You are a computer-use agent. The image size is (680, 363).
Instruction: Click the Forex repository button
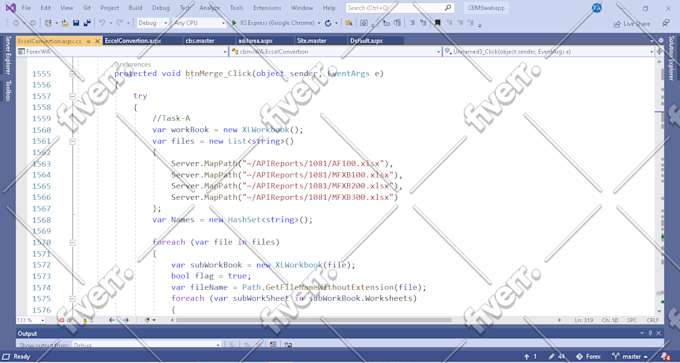588,356
